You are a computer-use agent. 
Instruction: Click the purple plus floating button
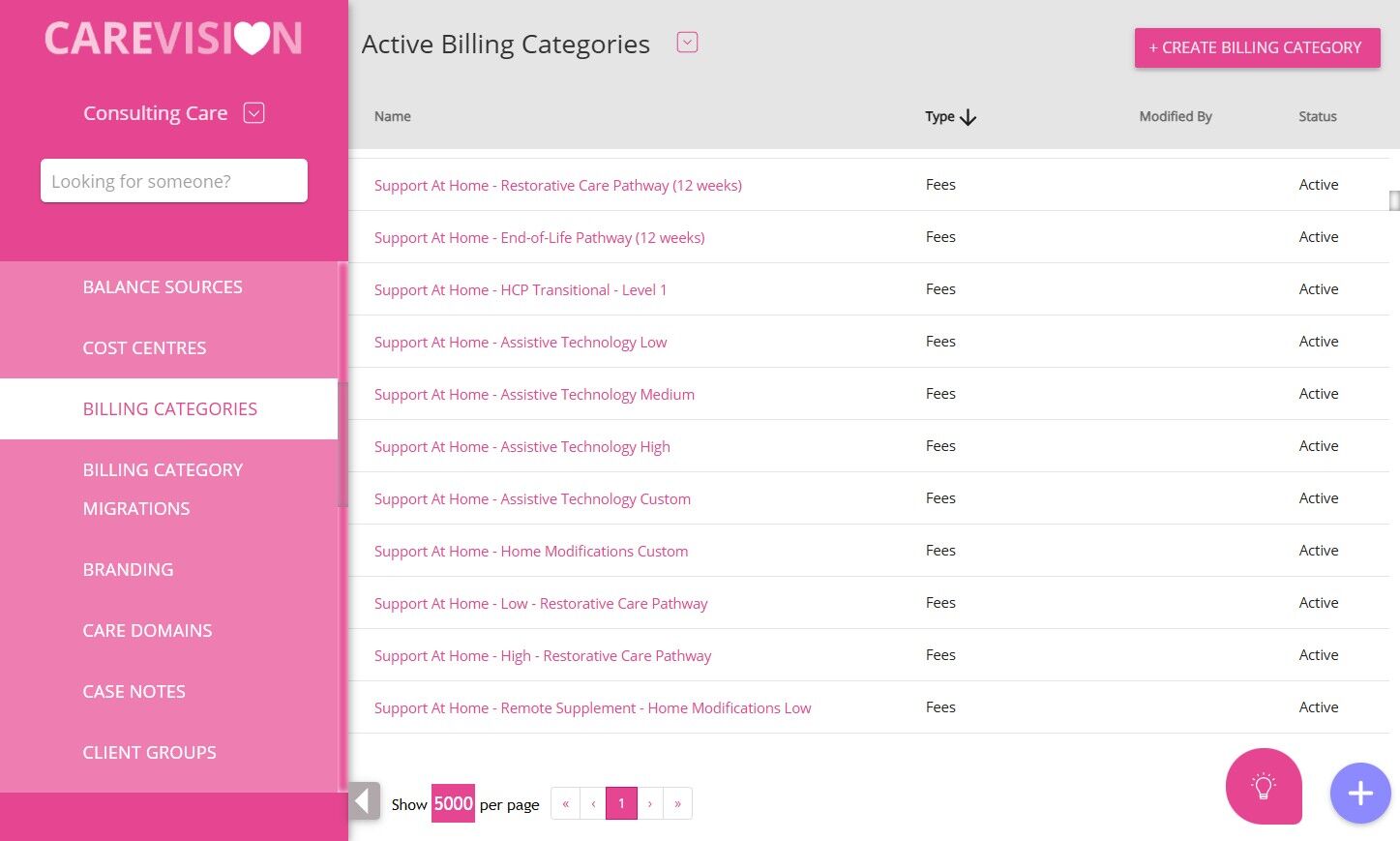point(1359,793)
